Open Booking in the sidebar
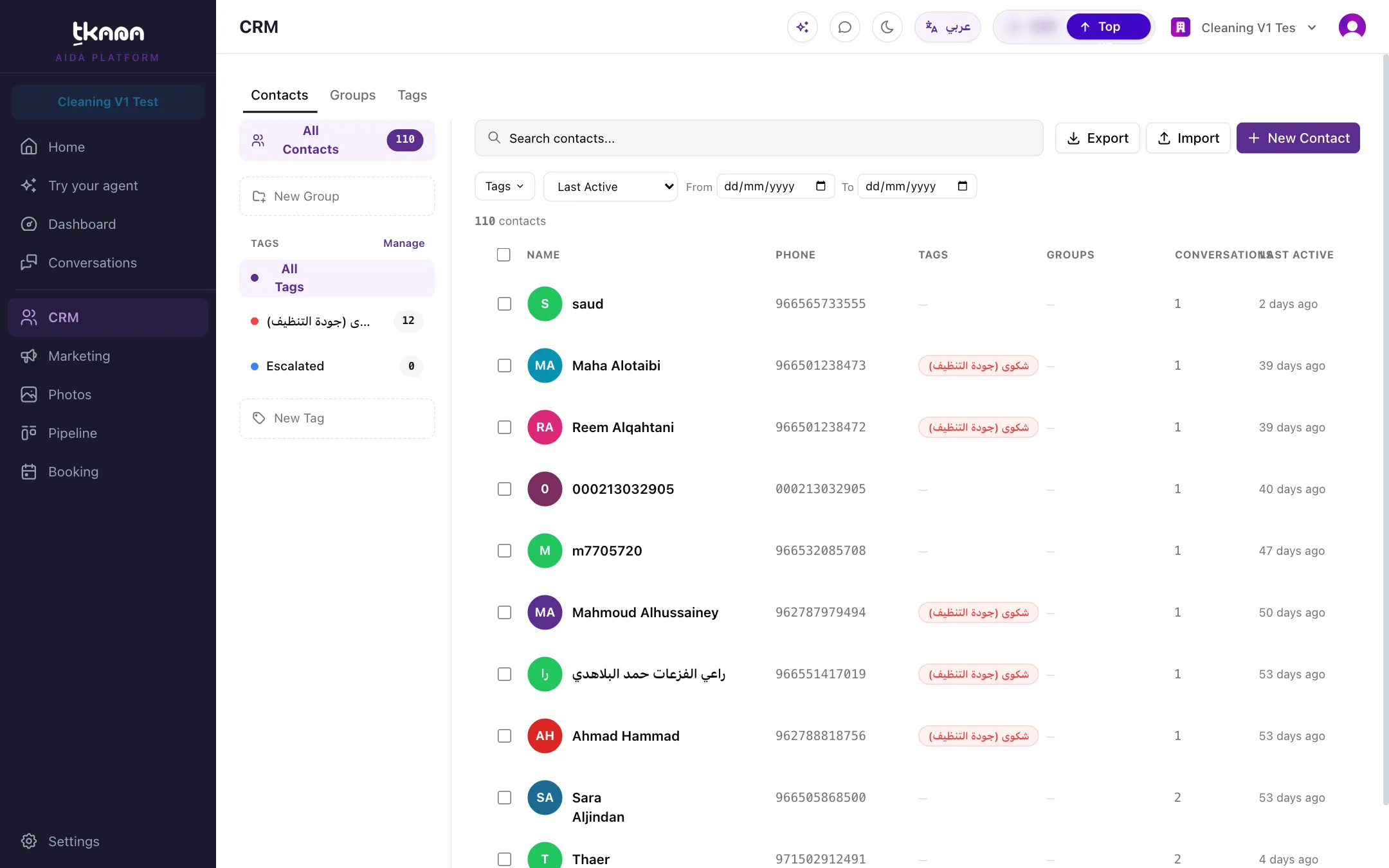Screen dimensions: 1389x868 pos(108,472)
